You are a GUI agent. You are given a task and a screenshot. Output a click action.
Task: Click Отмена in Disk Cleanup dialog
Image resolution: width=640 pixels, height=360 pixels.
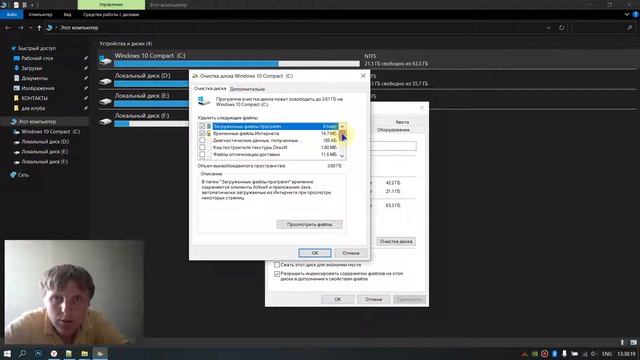click(351, 253)
